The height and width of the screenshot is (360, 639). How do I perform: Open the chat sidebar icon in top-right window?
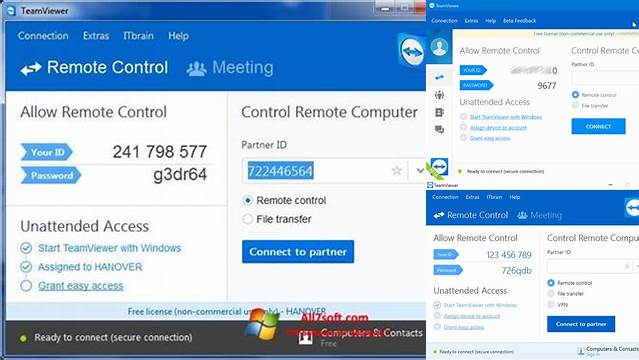(439, 130)
